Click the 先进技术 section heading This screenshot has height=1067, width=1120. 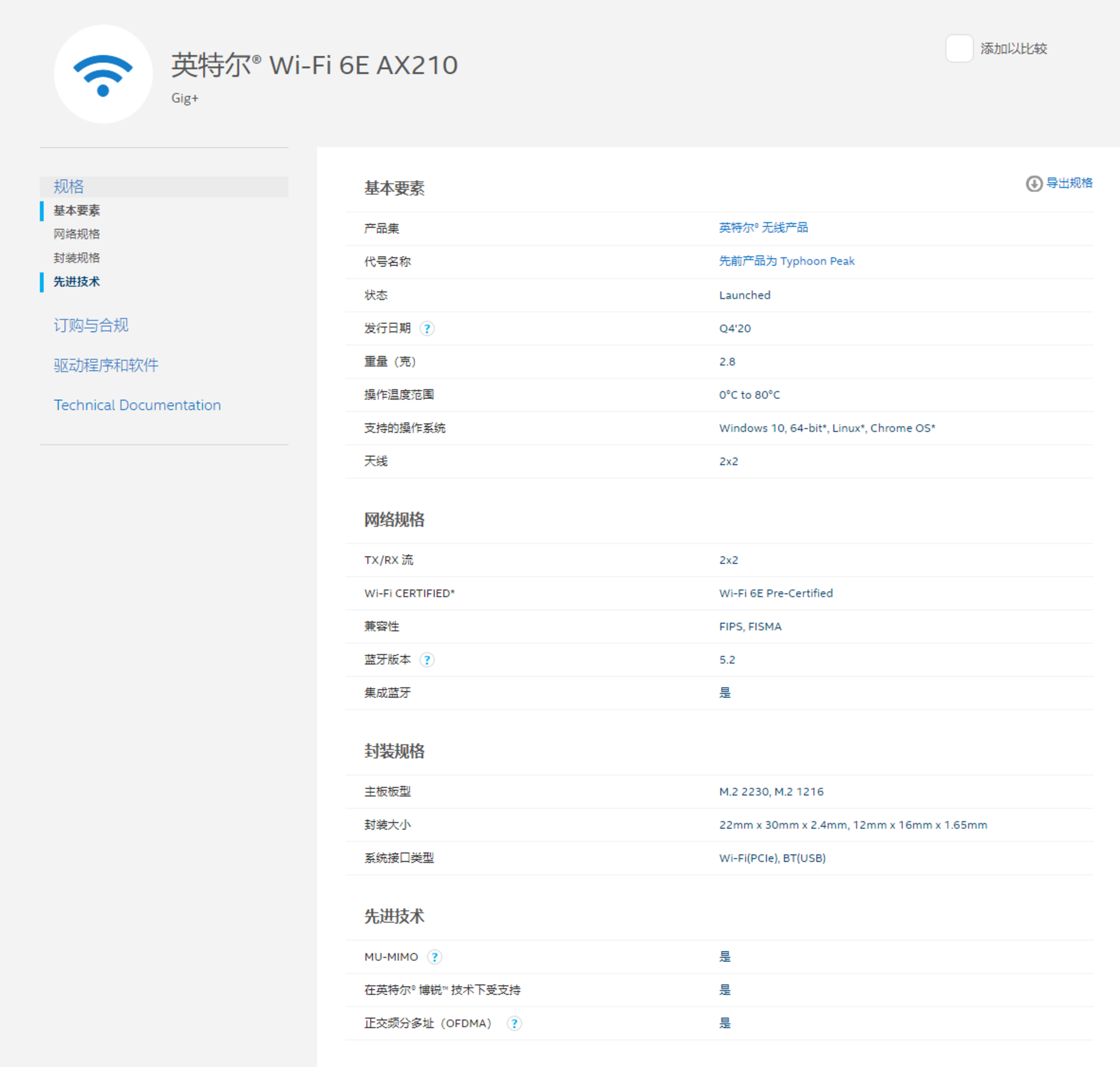tap(394, 916)
